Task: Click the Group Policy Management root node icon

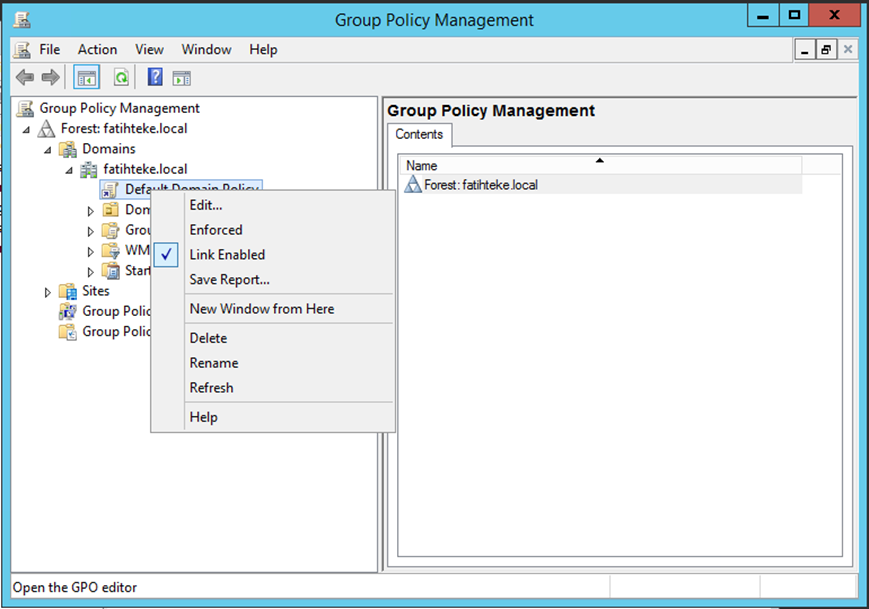Action: (25, 108)
